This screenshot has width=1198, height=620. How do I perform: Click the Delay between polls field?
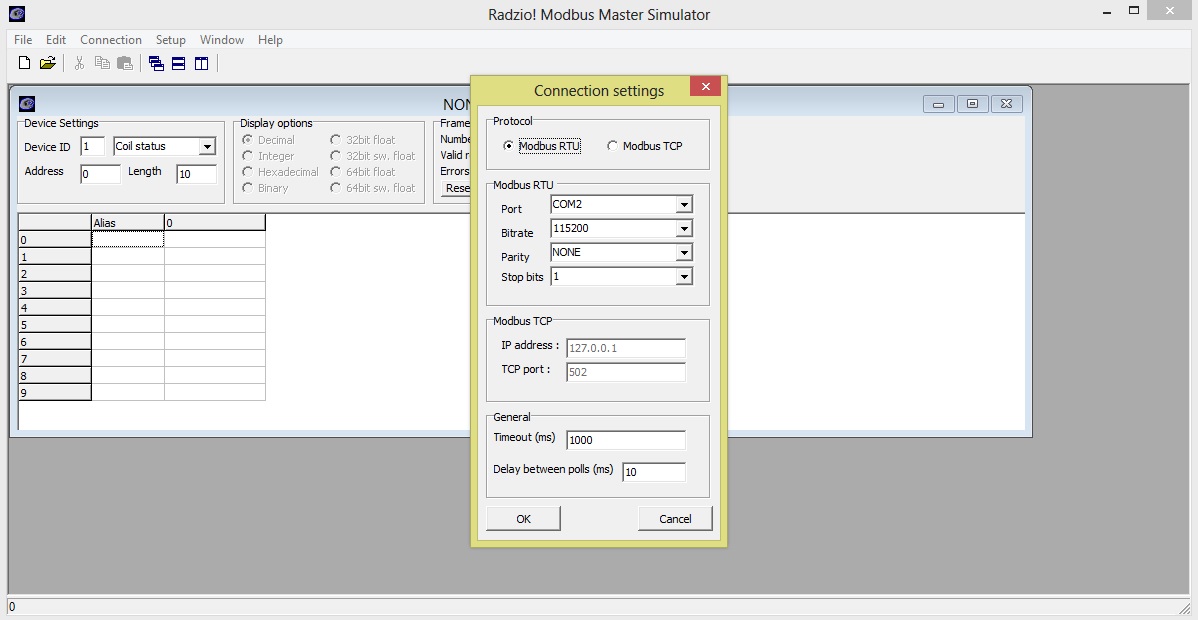[654, 472]
